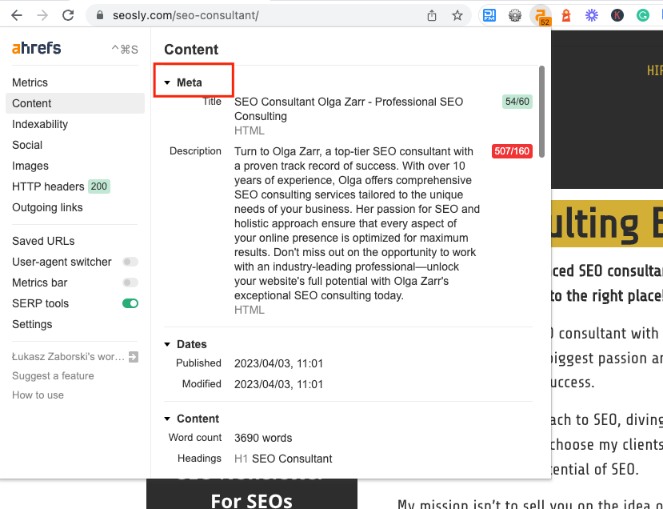Open the green Grammarly extension icon
663x509 pixels.
coord(643,16)
